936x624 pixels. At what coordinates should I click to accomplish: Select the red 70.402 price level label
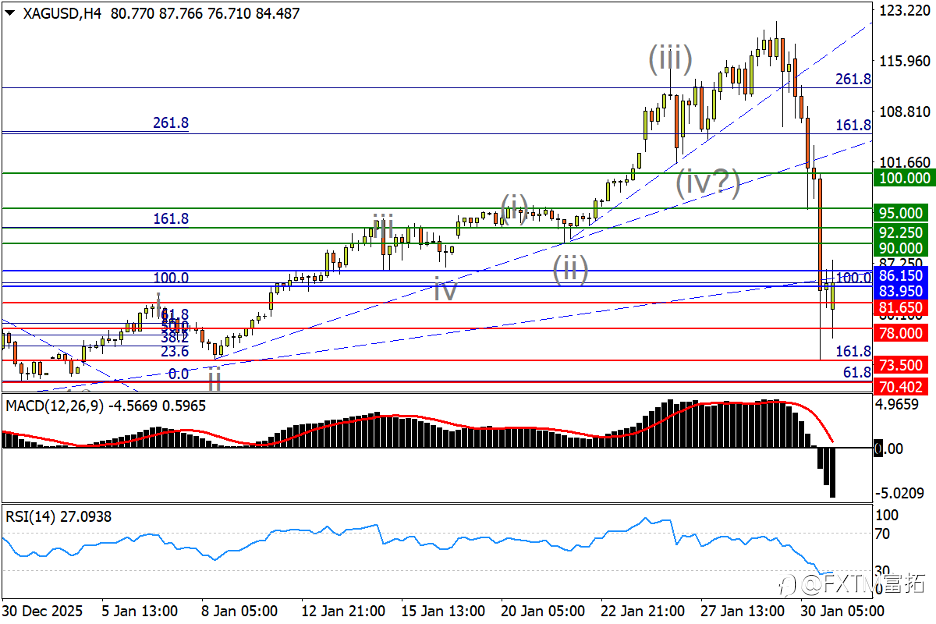point(901,386)
